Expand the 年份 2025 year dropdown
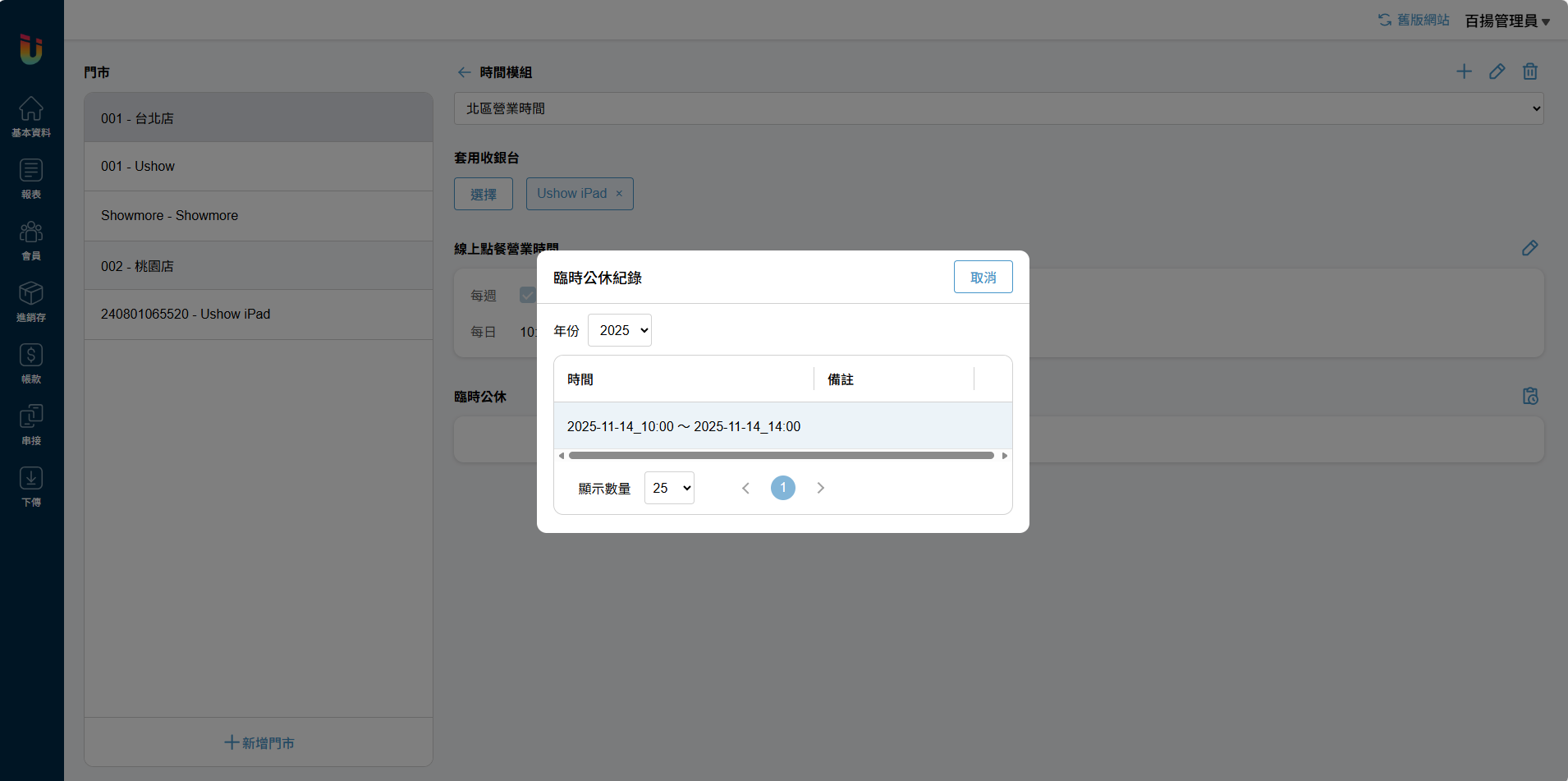The height and width of the screenshot is (781, 1568). (620, 330)
